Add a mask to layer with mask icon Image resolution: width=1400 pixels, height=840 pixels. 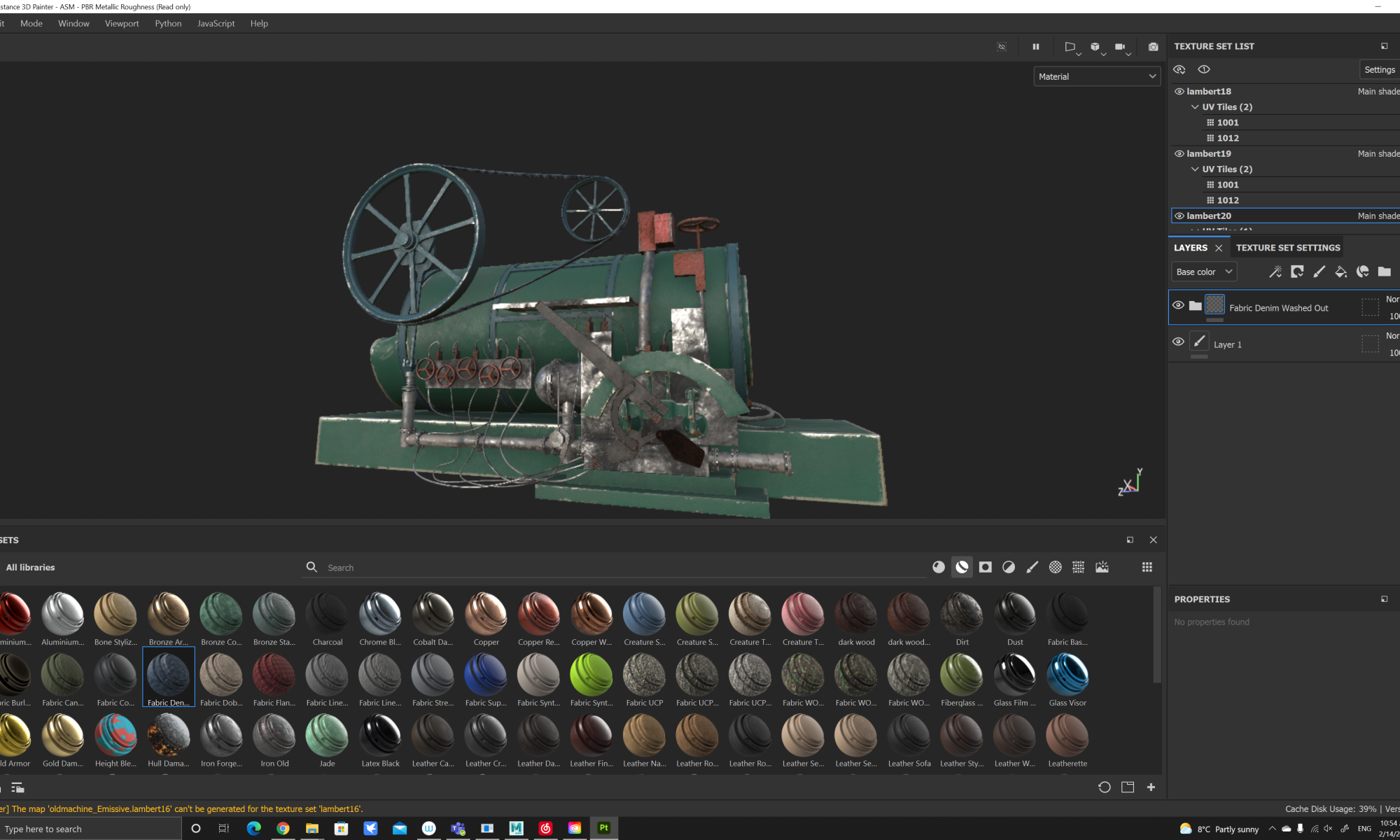[x=1297, y=272]
